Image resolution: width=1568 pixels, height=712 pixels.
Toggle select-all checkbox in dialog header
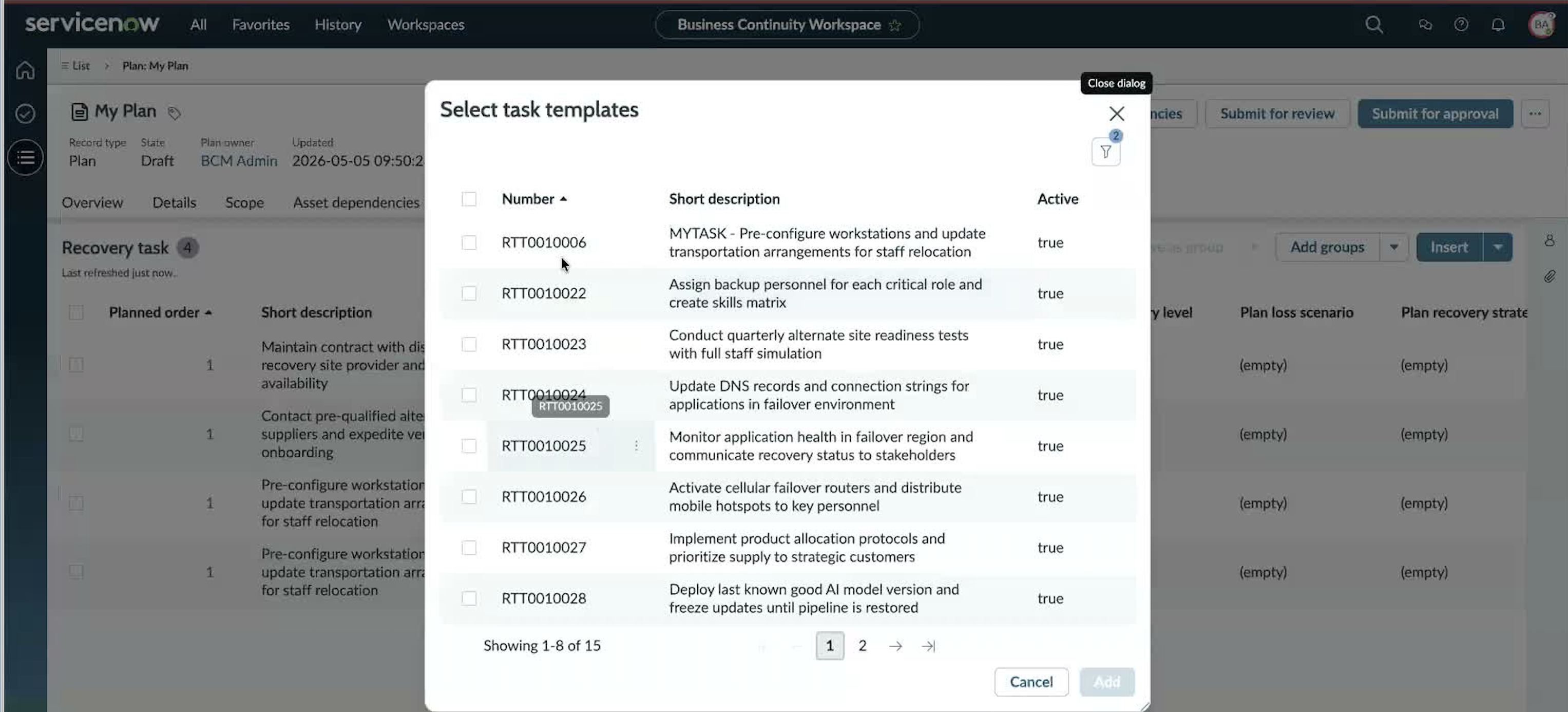(469, 199)
